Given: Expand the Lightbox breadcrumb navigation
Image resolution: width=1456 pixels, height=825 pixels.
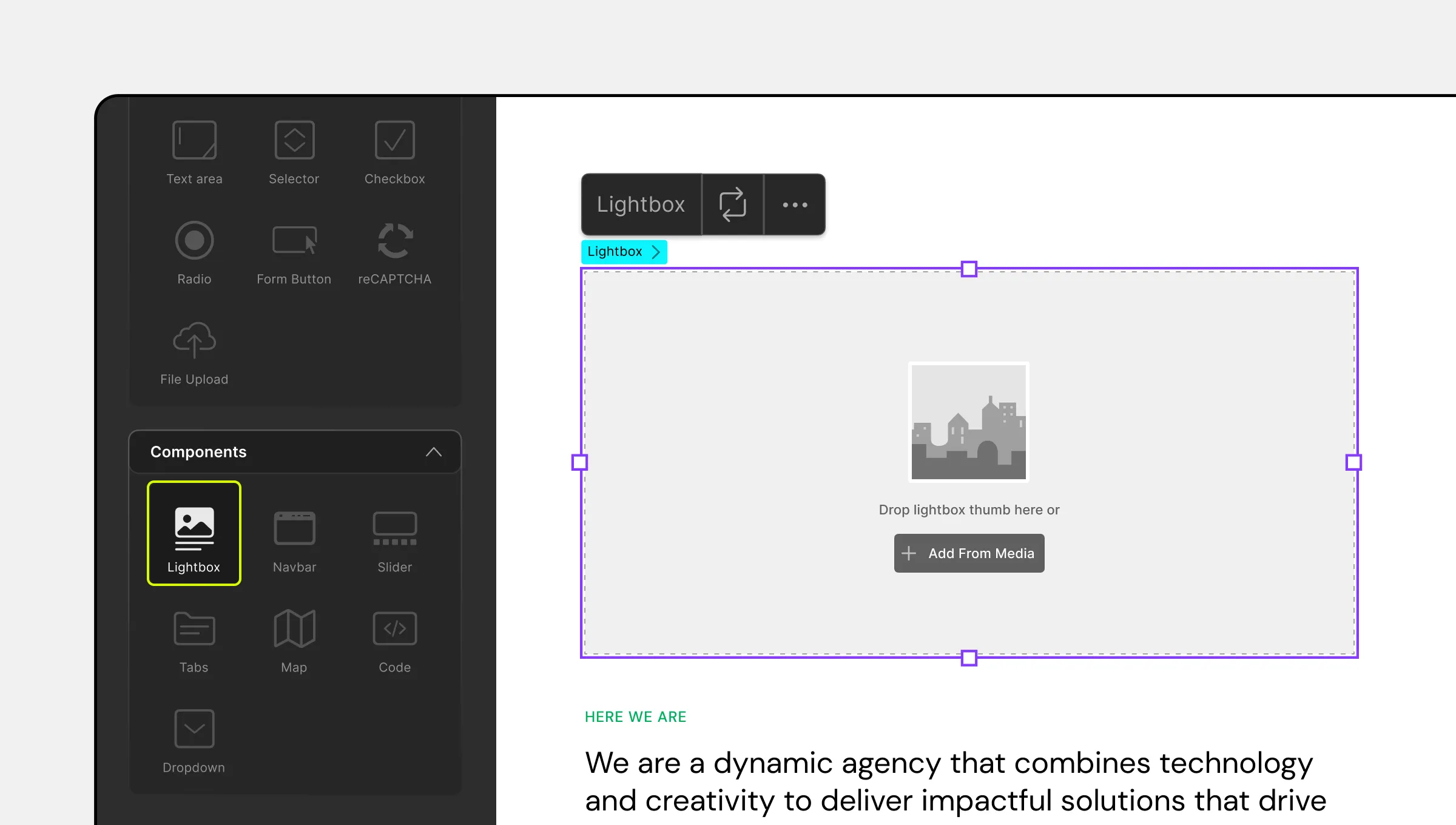Looking at the screenshot, I should (656, 251).
